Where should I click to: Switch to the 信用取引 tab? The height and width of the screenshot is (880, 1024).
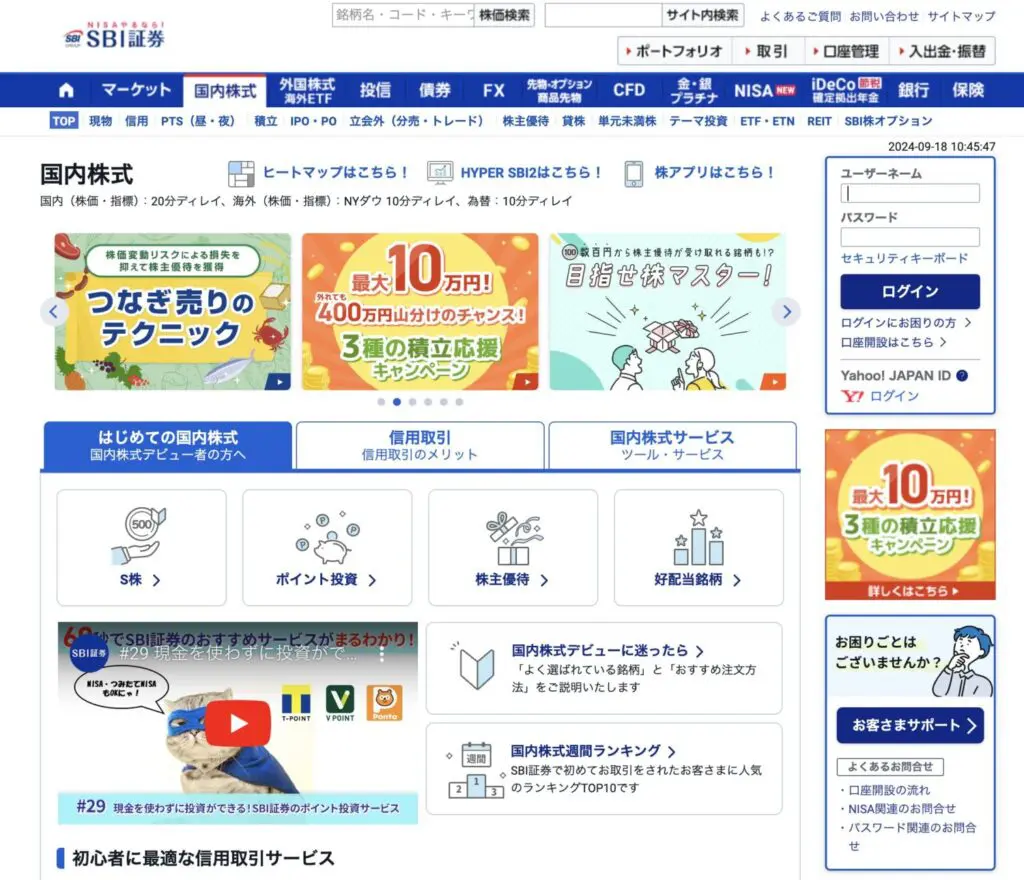(418, 443)
